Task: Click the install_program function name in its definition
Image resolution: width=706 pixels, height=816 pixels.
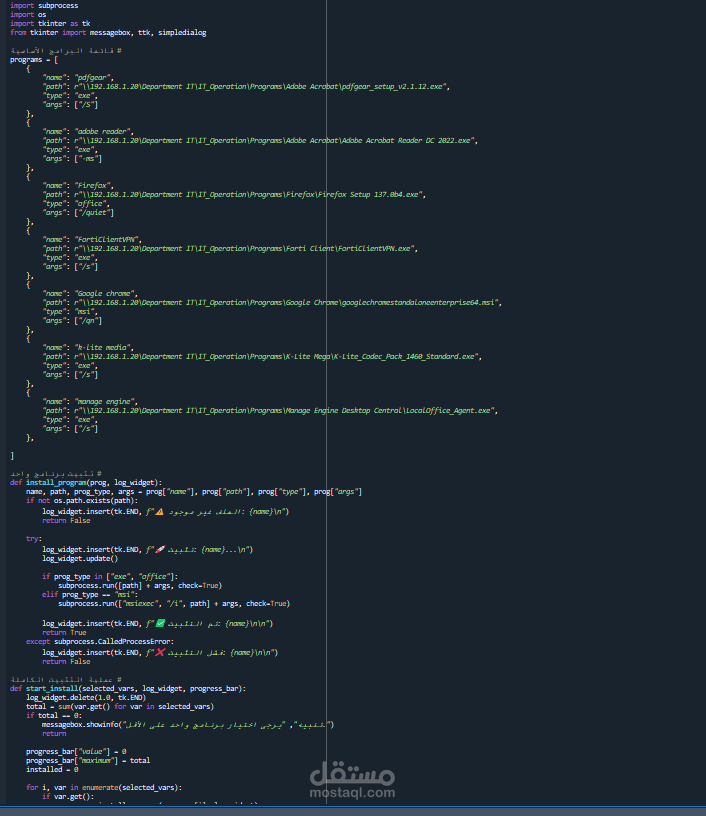Action: (56, 482)
